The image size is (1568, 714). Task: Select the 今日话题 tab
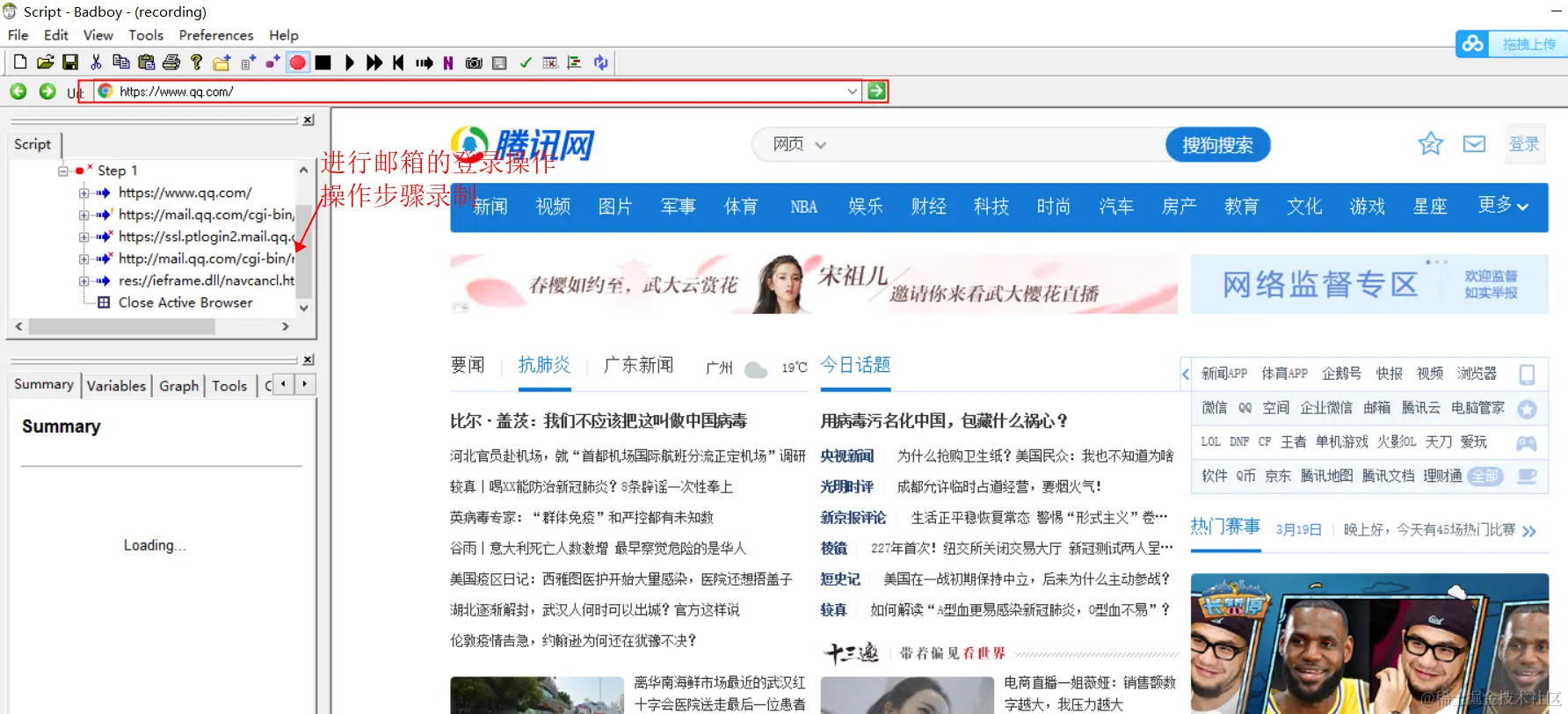click(x=855, y=365)
